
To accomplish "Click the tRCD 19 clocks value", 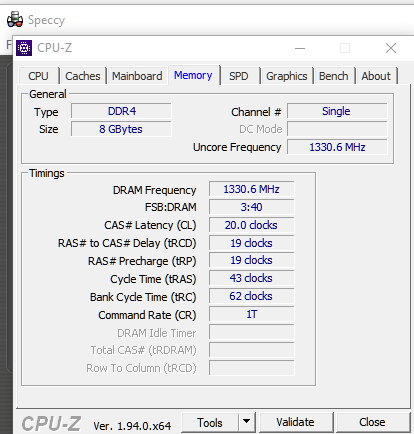I will [252, 243].
